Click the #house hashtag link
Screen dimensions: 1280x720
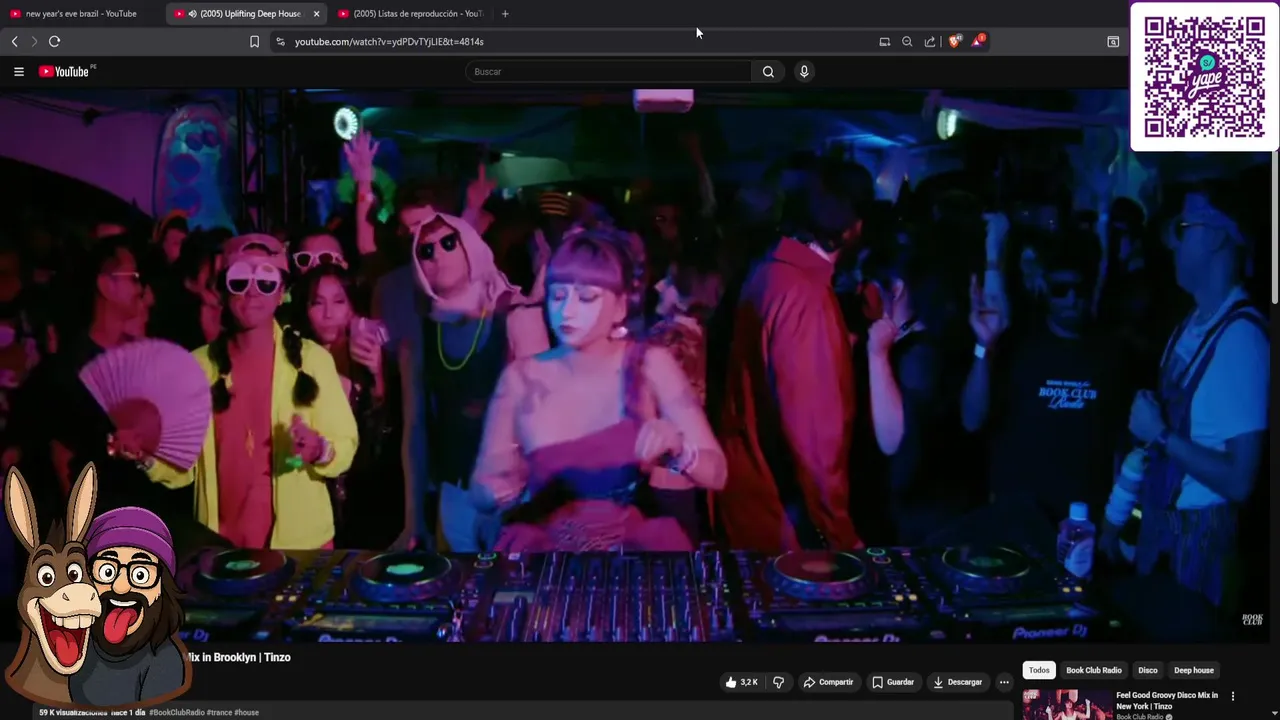click(x=246, y=713)
